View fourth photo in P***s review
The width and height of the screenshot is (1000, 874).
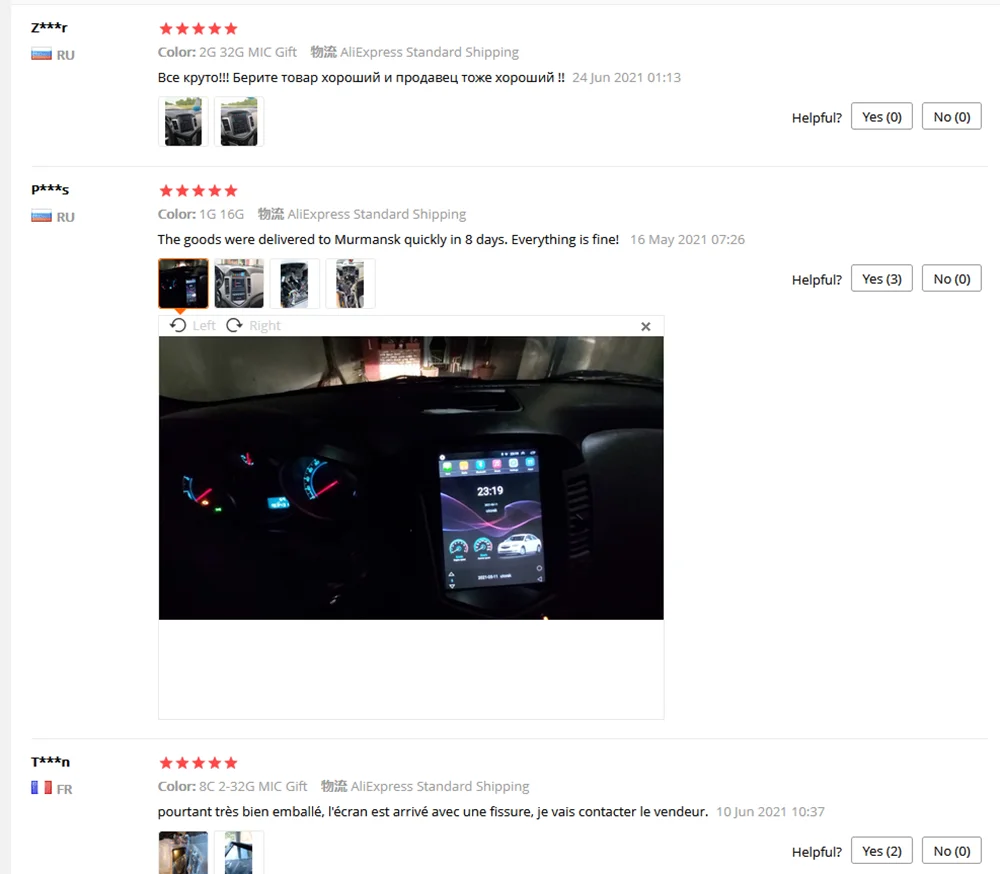[350, 284]
